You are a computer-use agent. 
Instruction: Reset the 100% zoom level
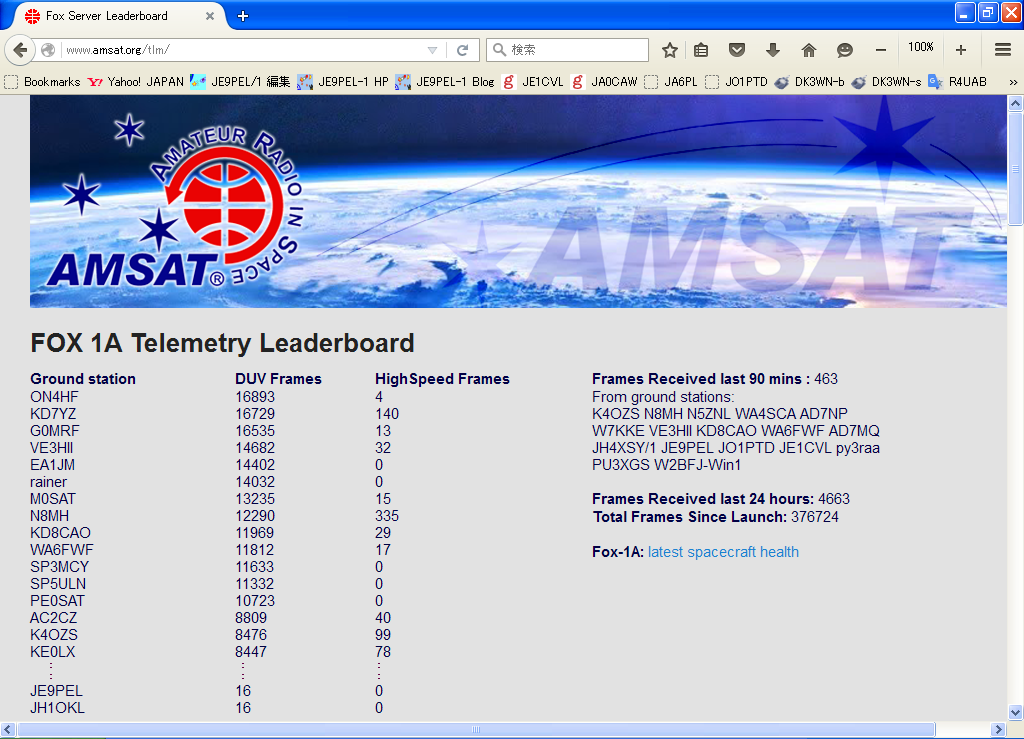tap(921, 47)
